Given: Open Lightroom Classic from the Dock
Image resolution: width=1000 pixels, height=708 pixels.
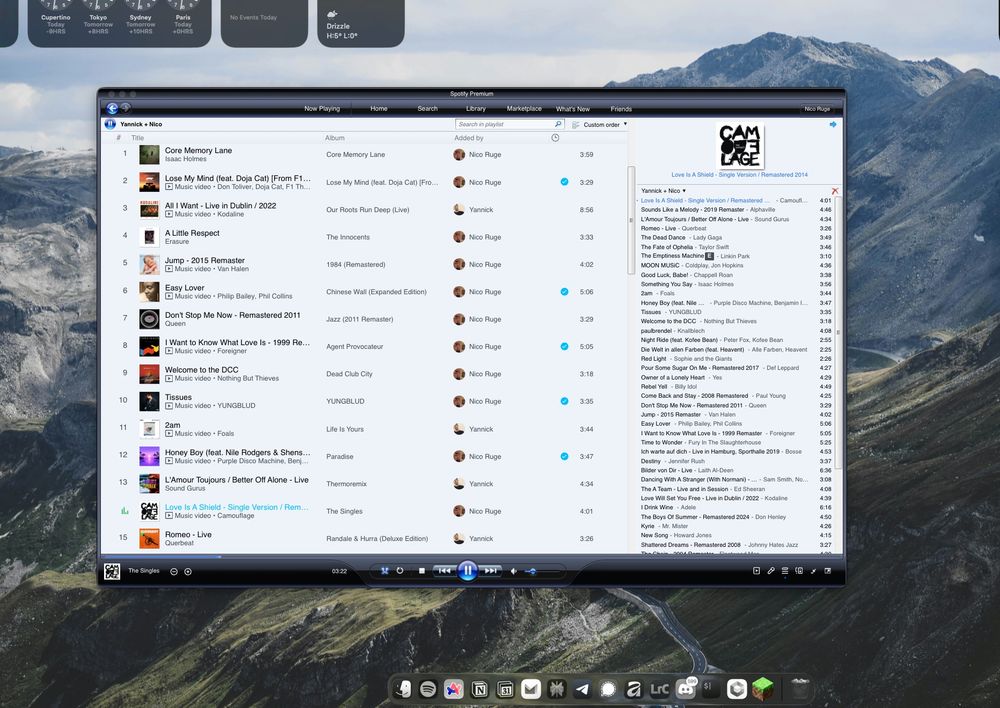Looking at the screenshot, I should tap(659, 689).
